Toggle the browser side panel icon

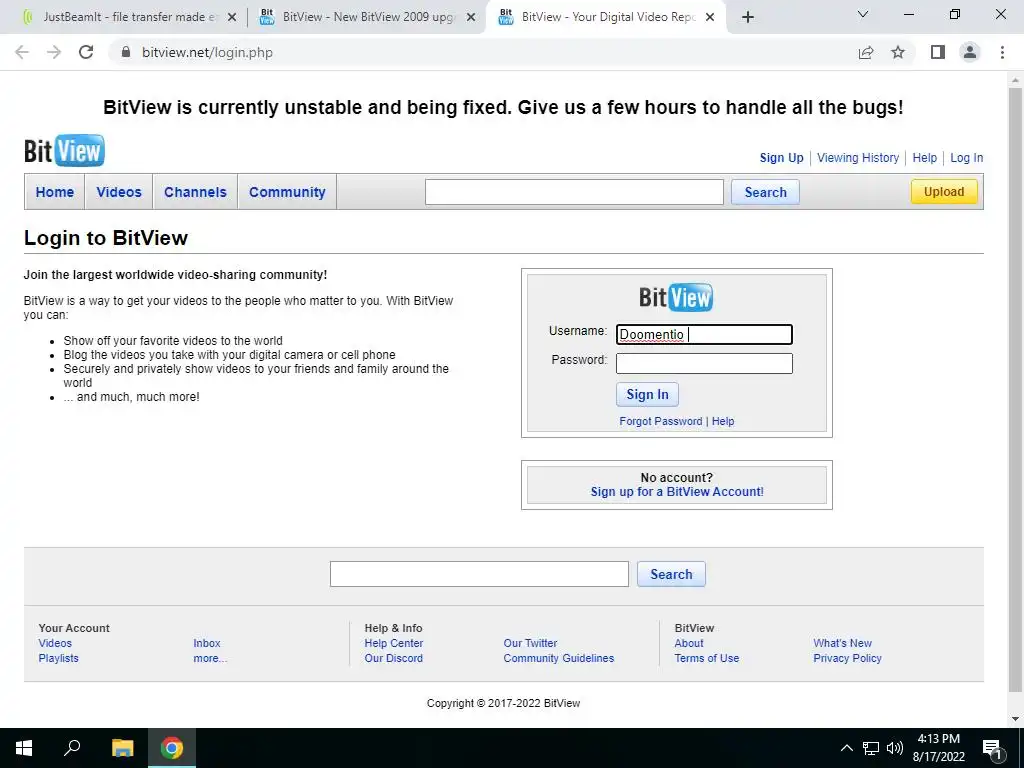click(x=938, y=52)
